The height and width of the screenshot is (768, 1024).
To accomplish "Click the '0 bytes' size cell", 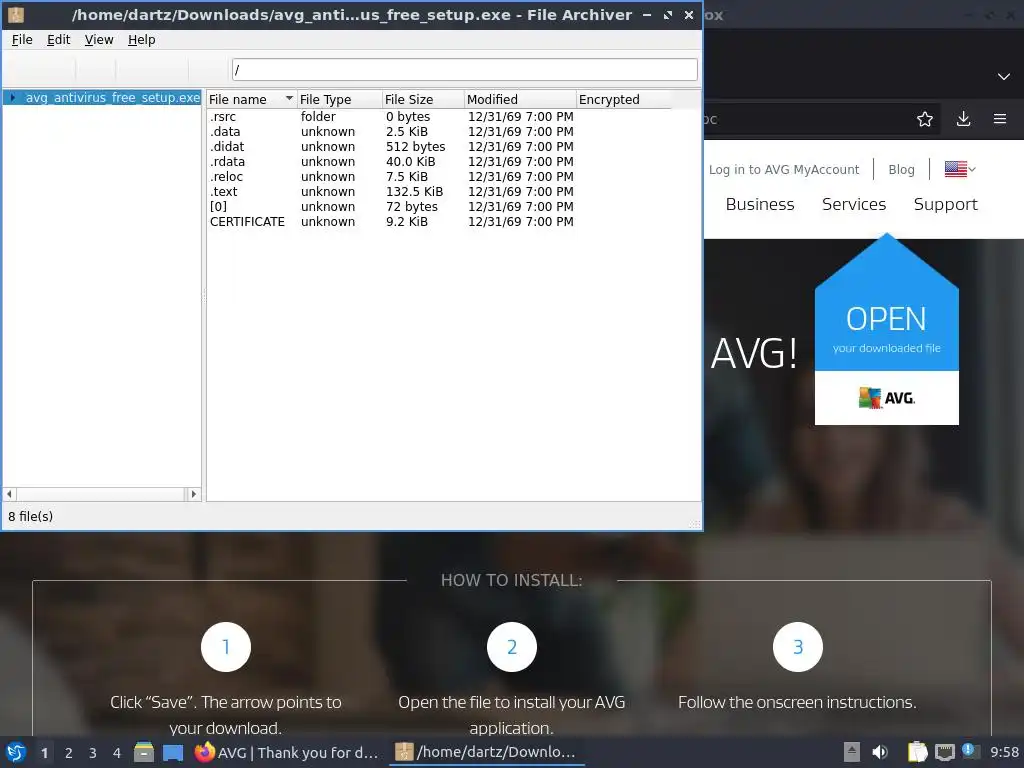I will 408,116.
